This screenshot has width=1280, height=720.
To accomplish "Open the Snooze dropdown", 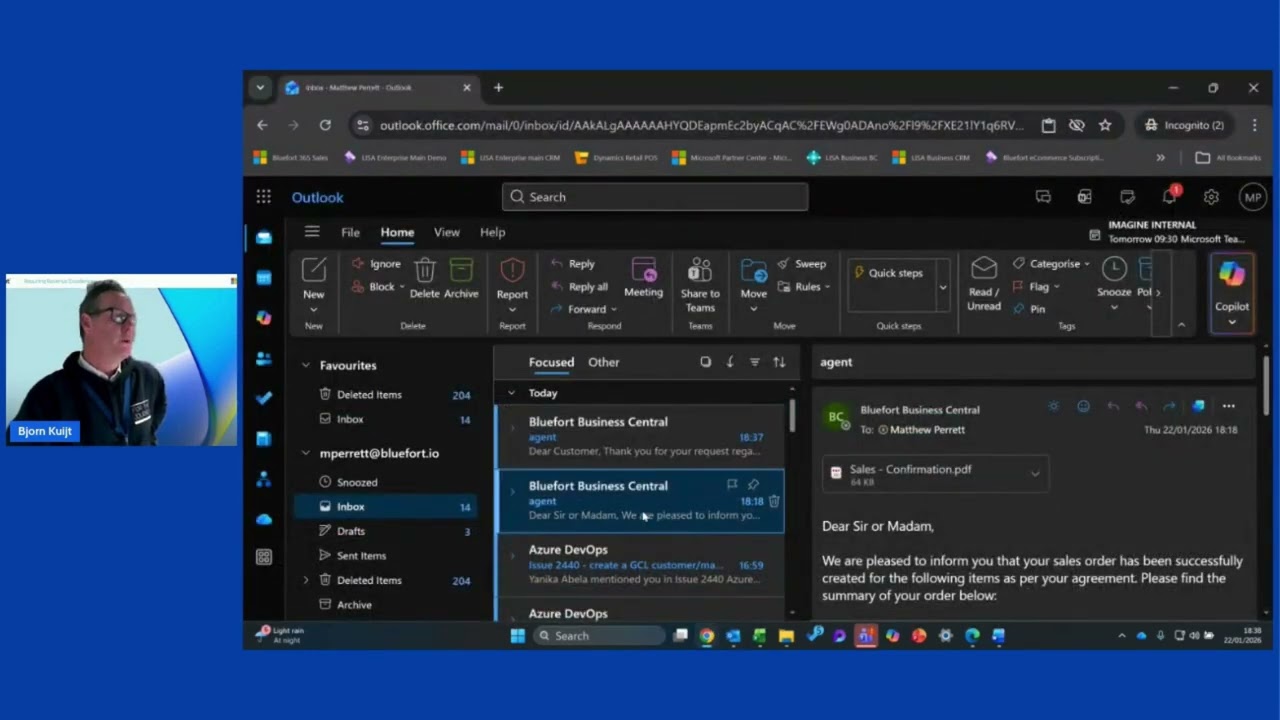I will click(x=1114, y=308).
